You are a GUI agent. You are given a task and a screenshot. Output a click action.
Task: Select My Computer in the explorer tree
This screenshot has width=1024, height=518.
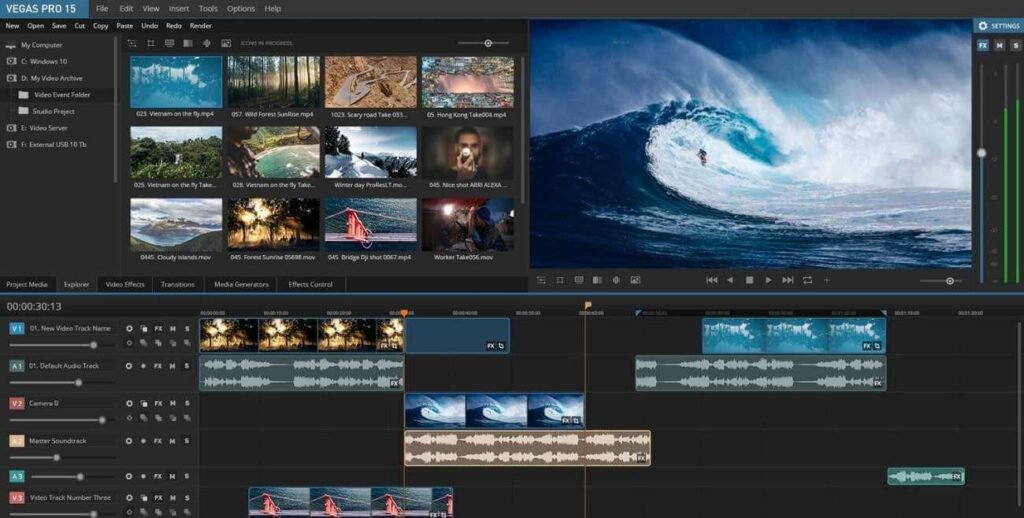(x=41, y=45)
